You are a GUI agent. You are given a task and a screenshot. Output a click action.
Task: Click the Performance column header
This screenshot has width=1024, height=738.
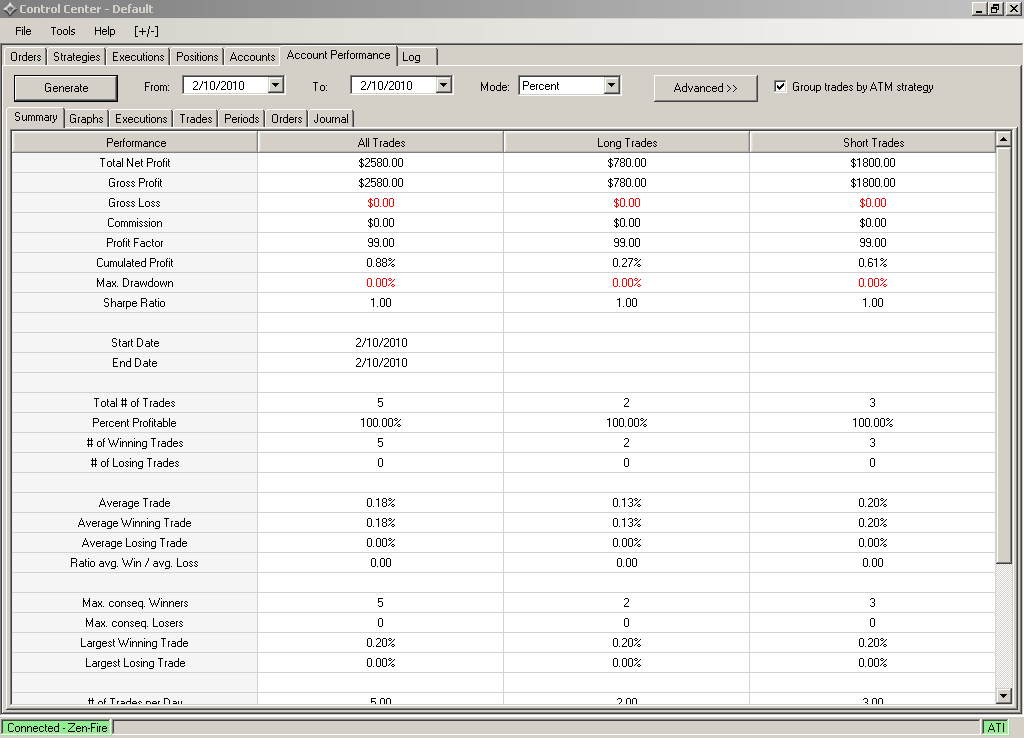pyautogui.click(x=135, y=142)
